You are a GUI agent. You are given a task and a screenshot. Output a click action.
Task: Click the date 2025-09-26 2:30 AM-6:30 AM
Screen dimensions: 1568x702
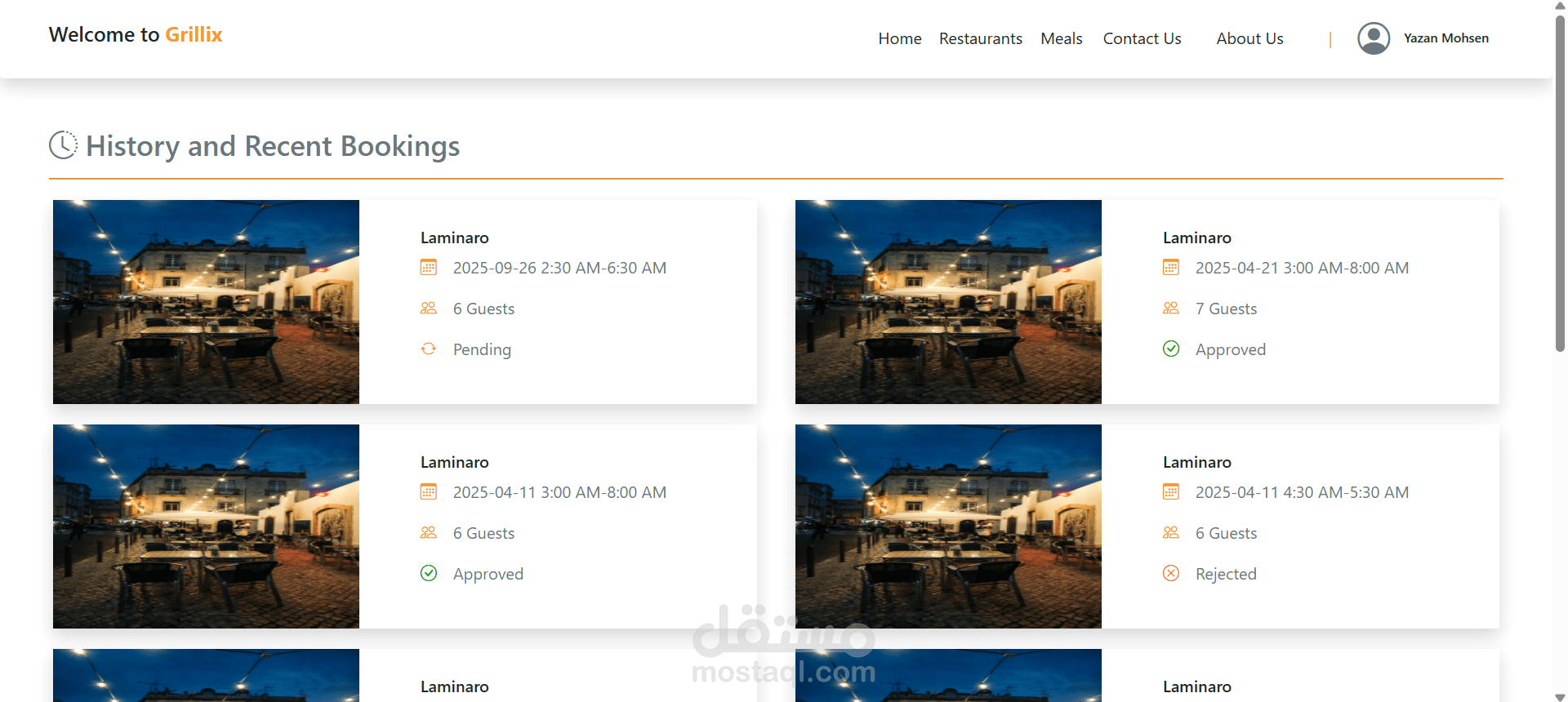pyautogui.click(x=559, y=268)
